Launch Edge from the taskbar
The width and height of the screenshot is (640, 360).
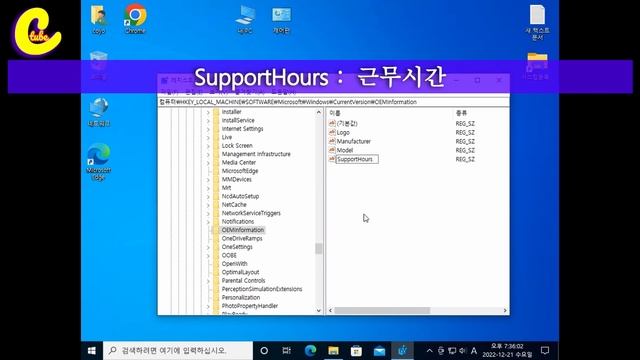coord(310,351)
